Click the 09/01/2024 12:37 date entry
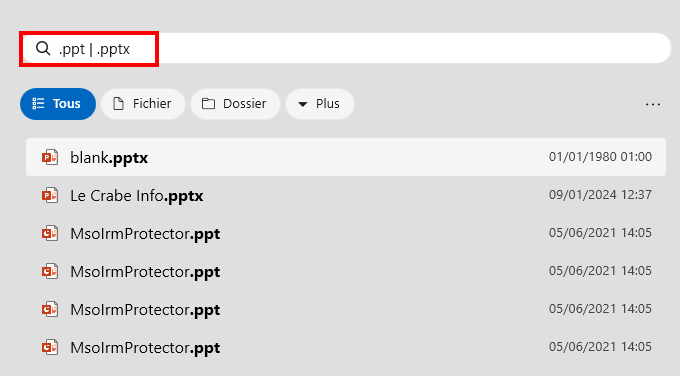The width and height of the screenshot is (680, 376). point(600,195)
